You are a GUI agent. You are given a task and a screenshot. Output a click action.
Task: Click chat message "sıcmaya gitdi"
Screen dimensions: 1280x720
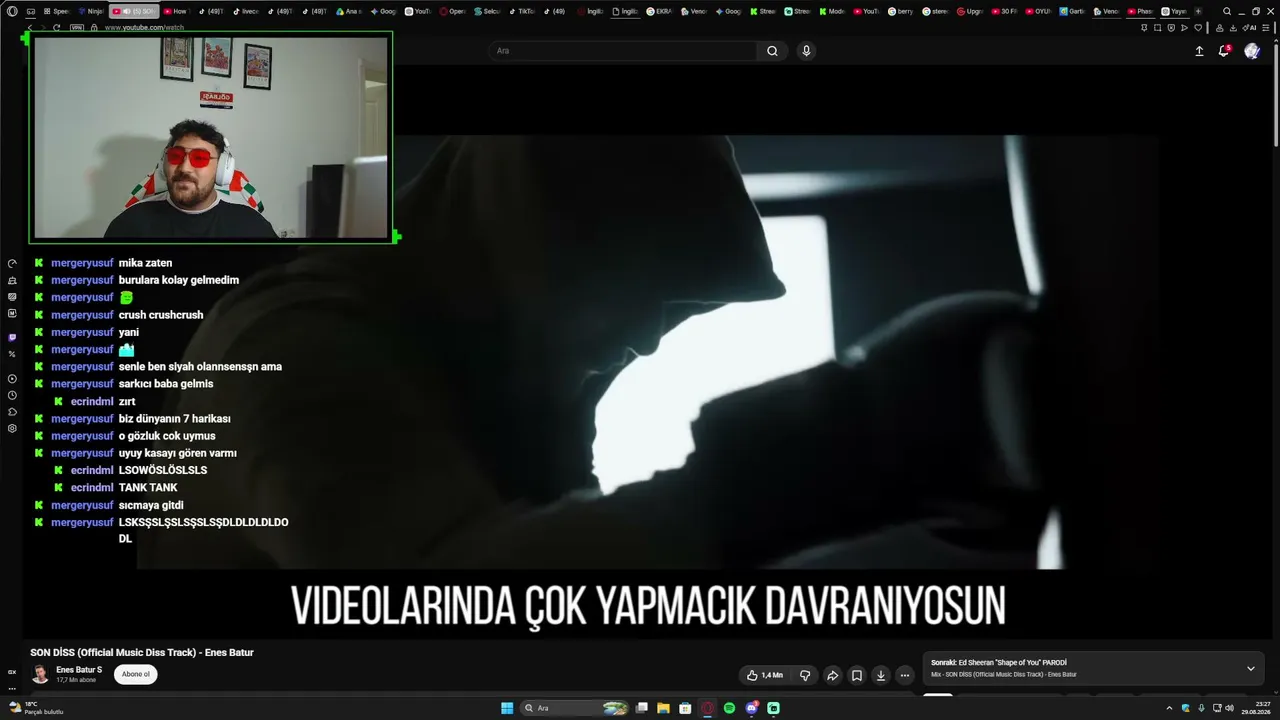pos(151,506)
